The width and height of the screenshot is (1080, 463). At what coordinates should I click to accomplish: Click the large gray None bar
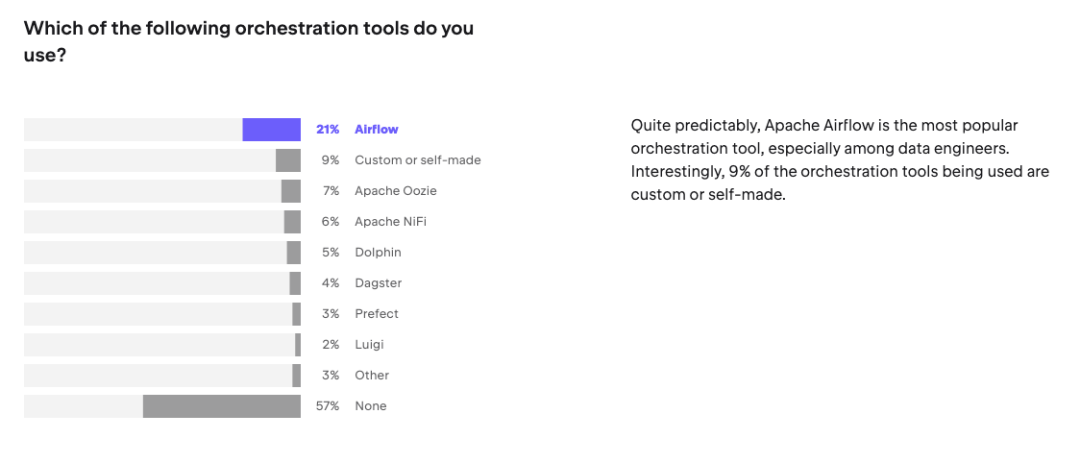221,406
